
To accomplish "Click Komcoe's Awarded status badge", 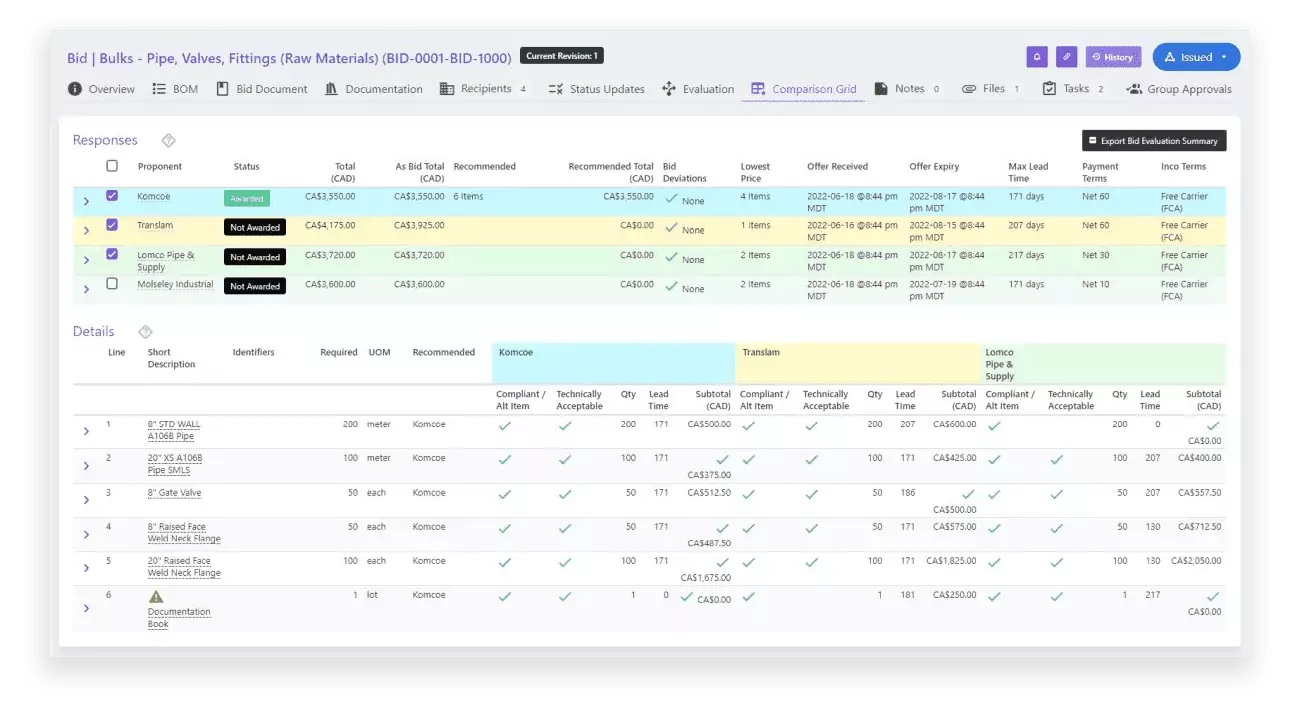I will 247,198.
